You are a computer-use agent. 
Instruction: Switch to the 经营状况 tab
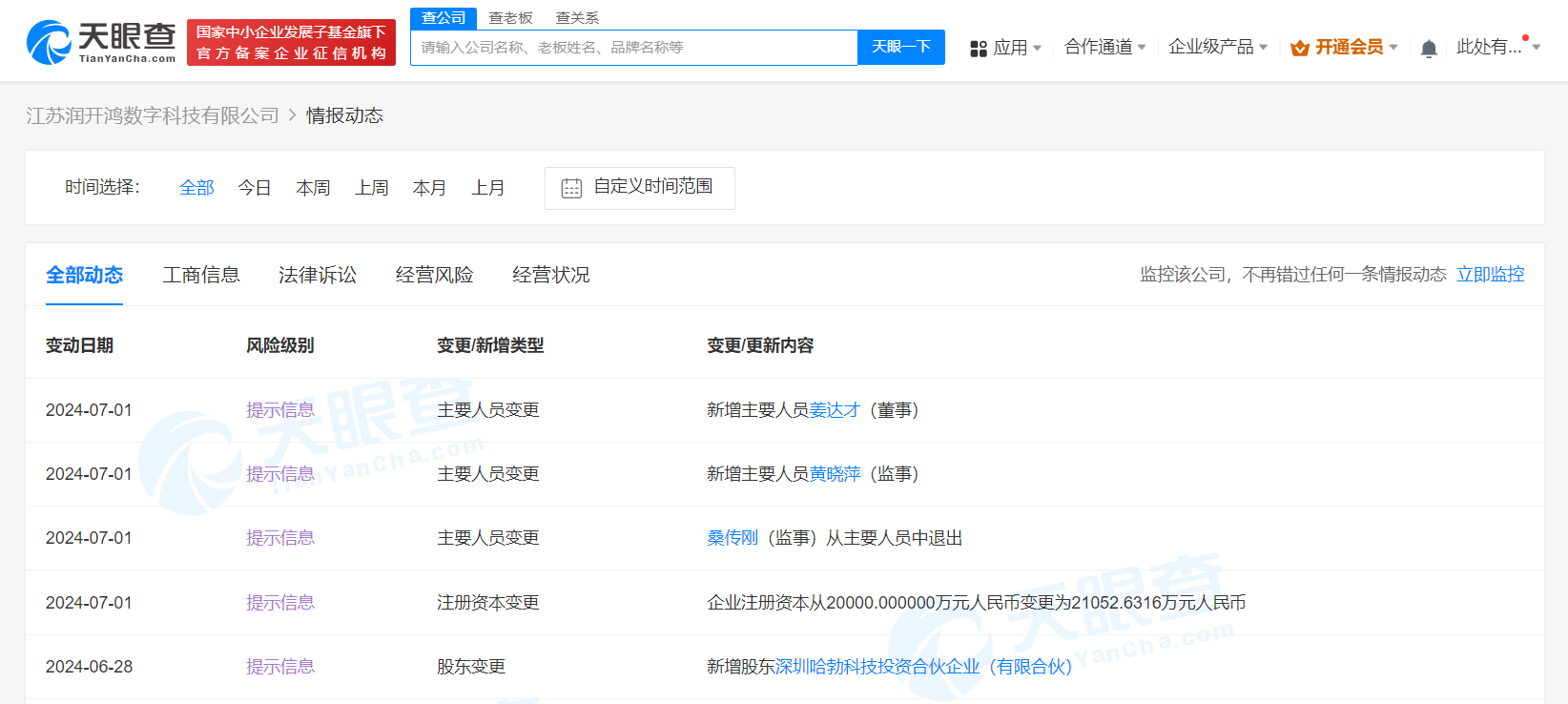coord(550,275)
